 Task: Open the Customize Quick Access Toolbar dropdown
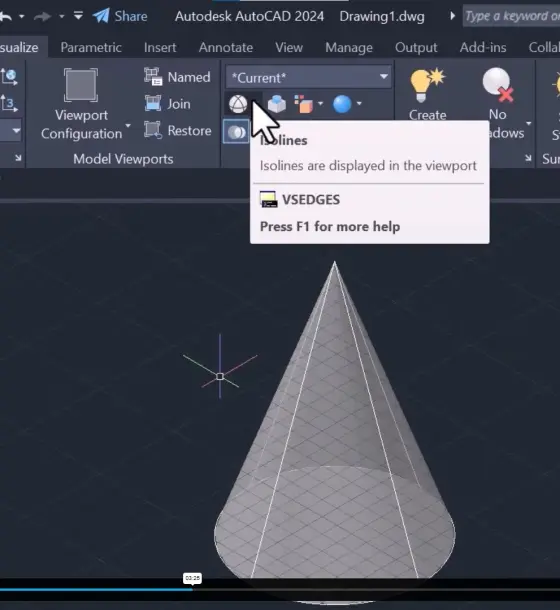(x=78, y=16)
